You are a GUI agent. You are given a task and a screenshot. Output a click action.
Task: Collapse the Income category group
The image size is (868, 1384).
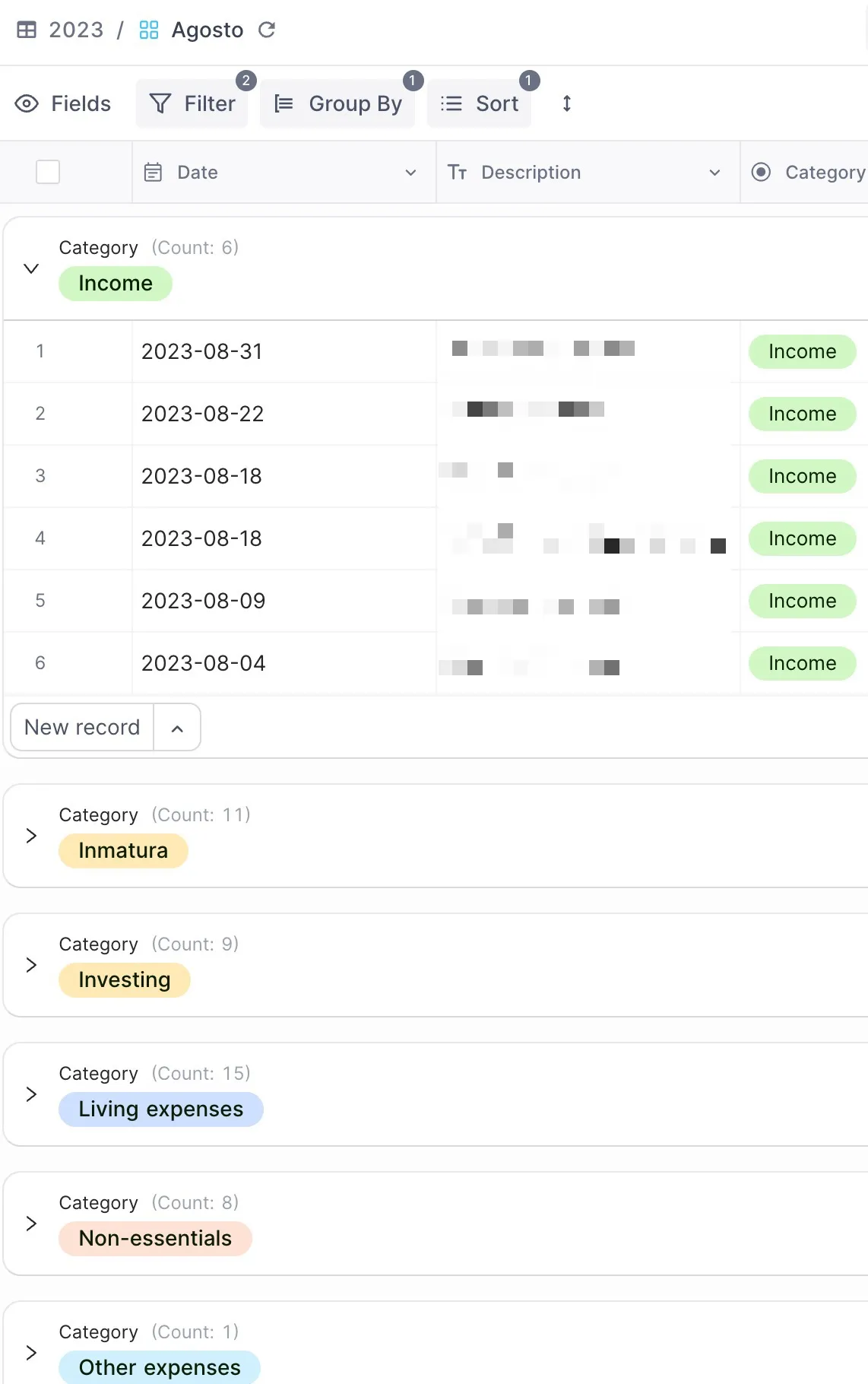(x=31, y=268)
